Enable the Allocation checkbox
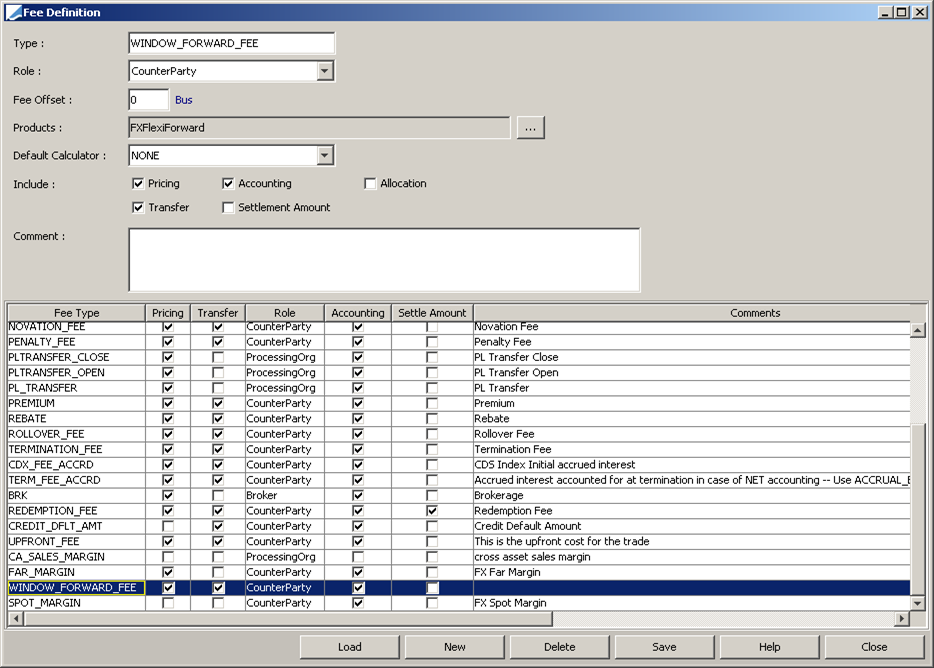 (x=370, y=184)
